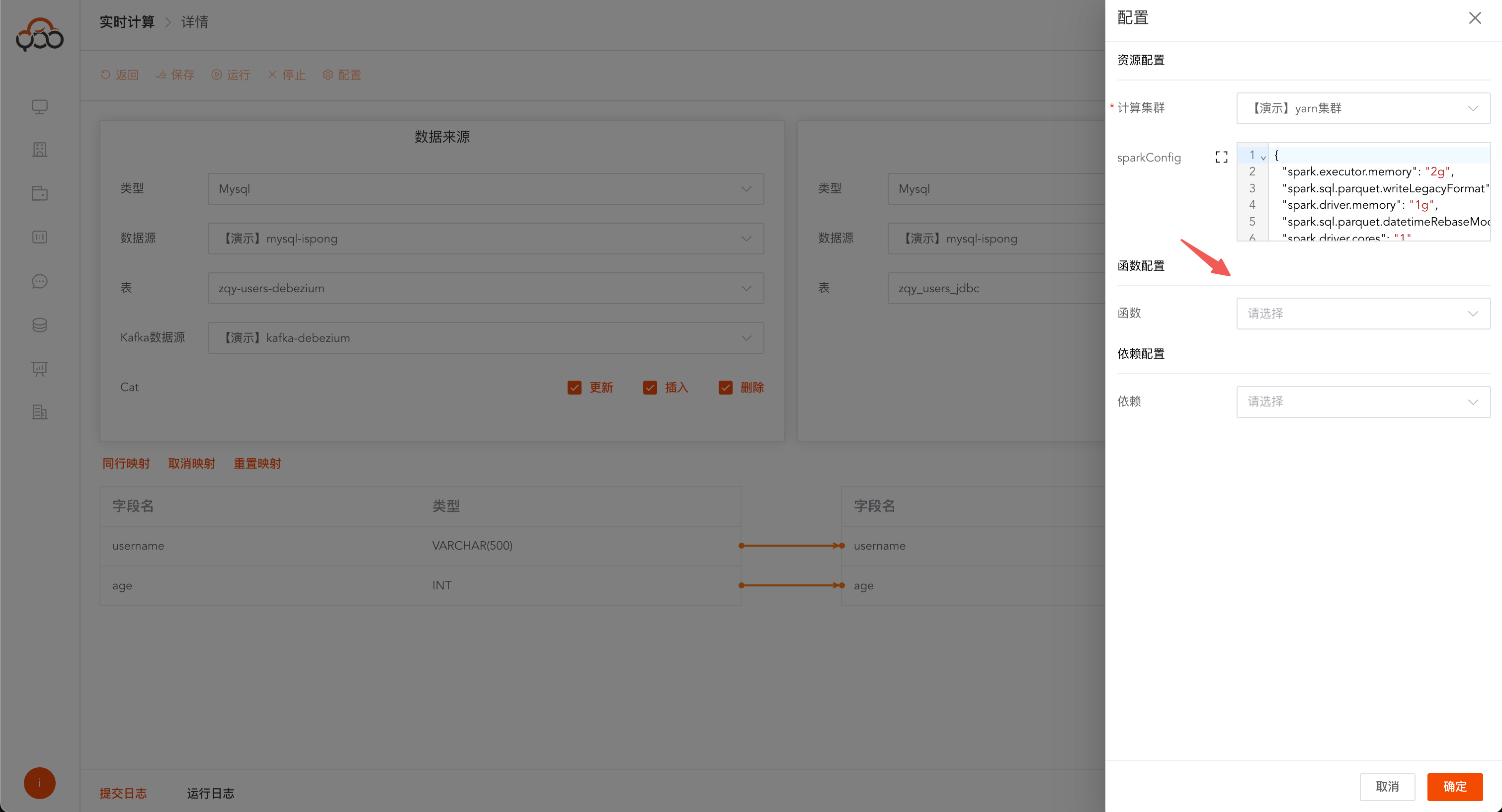Uncheck the 更新 checkbox

[575, 388]
